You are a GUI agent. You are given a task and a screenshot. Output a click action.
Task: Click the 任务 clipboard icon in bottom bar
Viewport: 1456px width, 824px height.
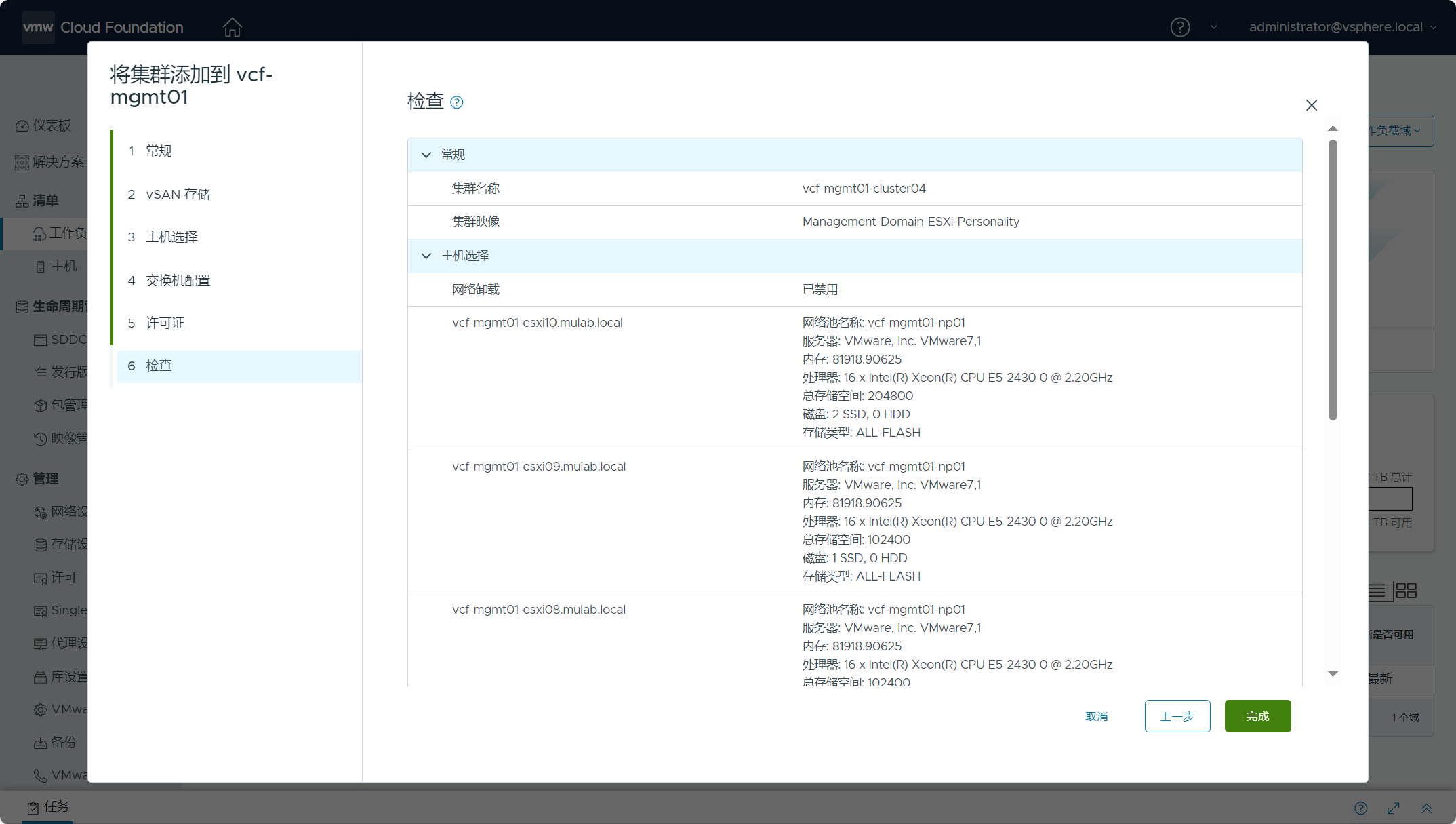tap(33, 808)
